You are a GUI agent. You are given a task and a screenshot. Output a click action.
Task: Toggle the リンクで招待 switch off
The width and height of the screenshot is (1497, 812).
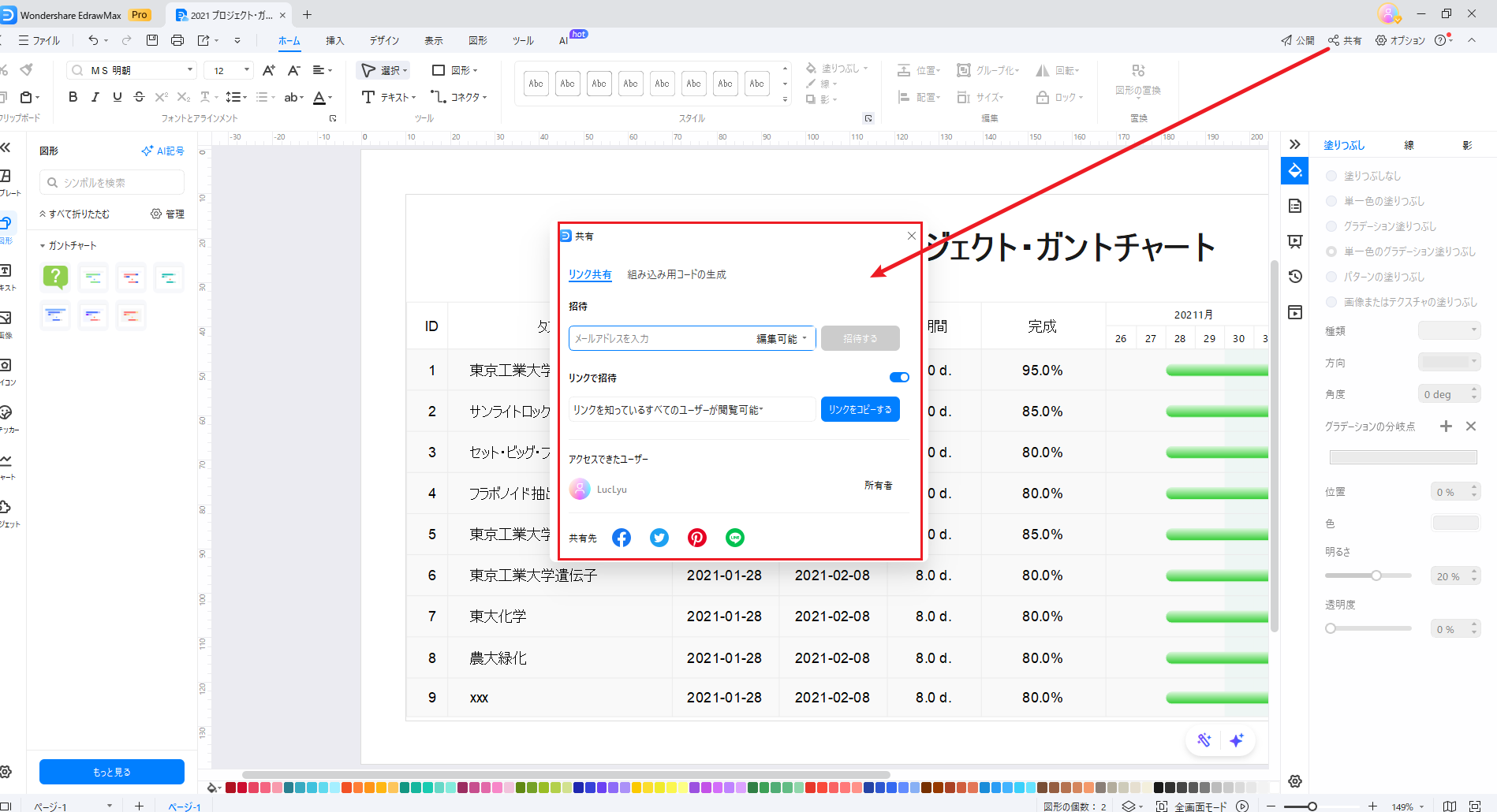[x=899, y=378]
